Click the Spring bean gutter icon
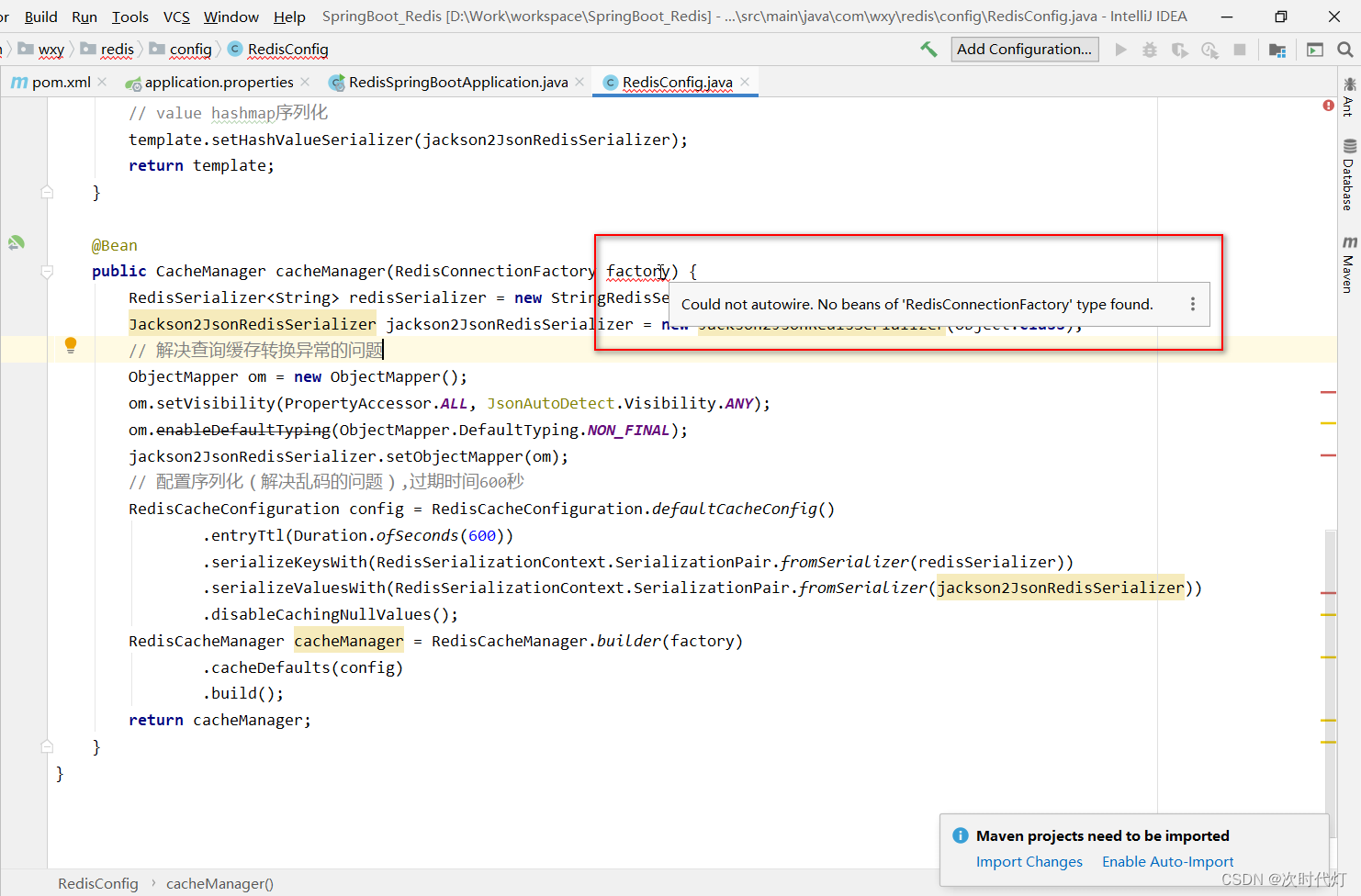This screenshot has width=1361, height=896. (16, 242)
